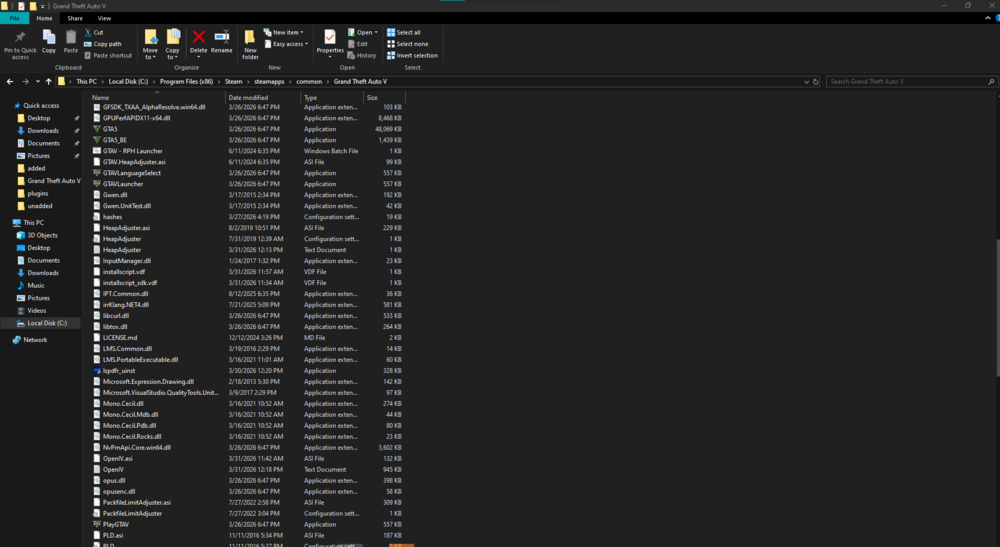Switch to the View ribbon tab
This screenshot has height=547, width=1000.
coord(104,18)
